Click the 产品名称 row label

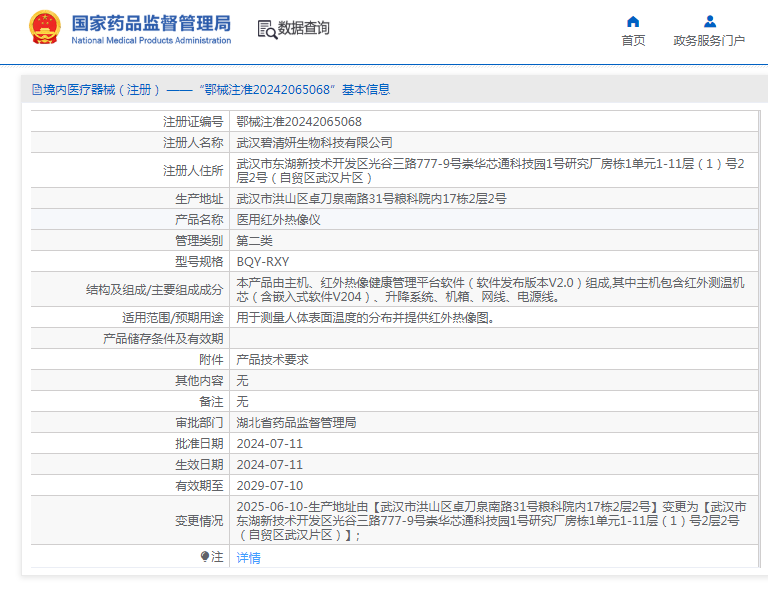click(199, 220)
